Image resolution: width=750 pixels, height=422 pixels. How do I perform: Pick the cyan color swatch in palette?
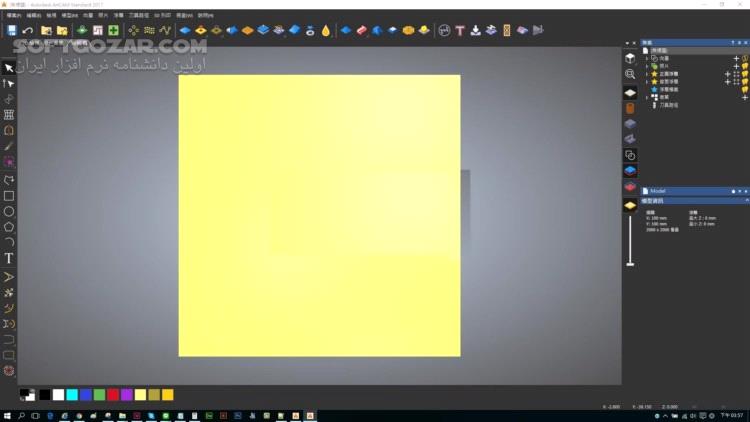pyautogui.click(x=72, y=395)
